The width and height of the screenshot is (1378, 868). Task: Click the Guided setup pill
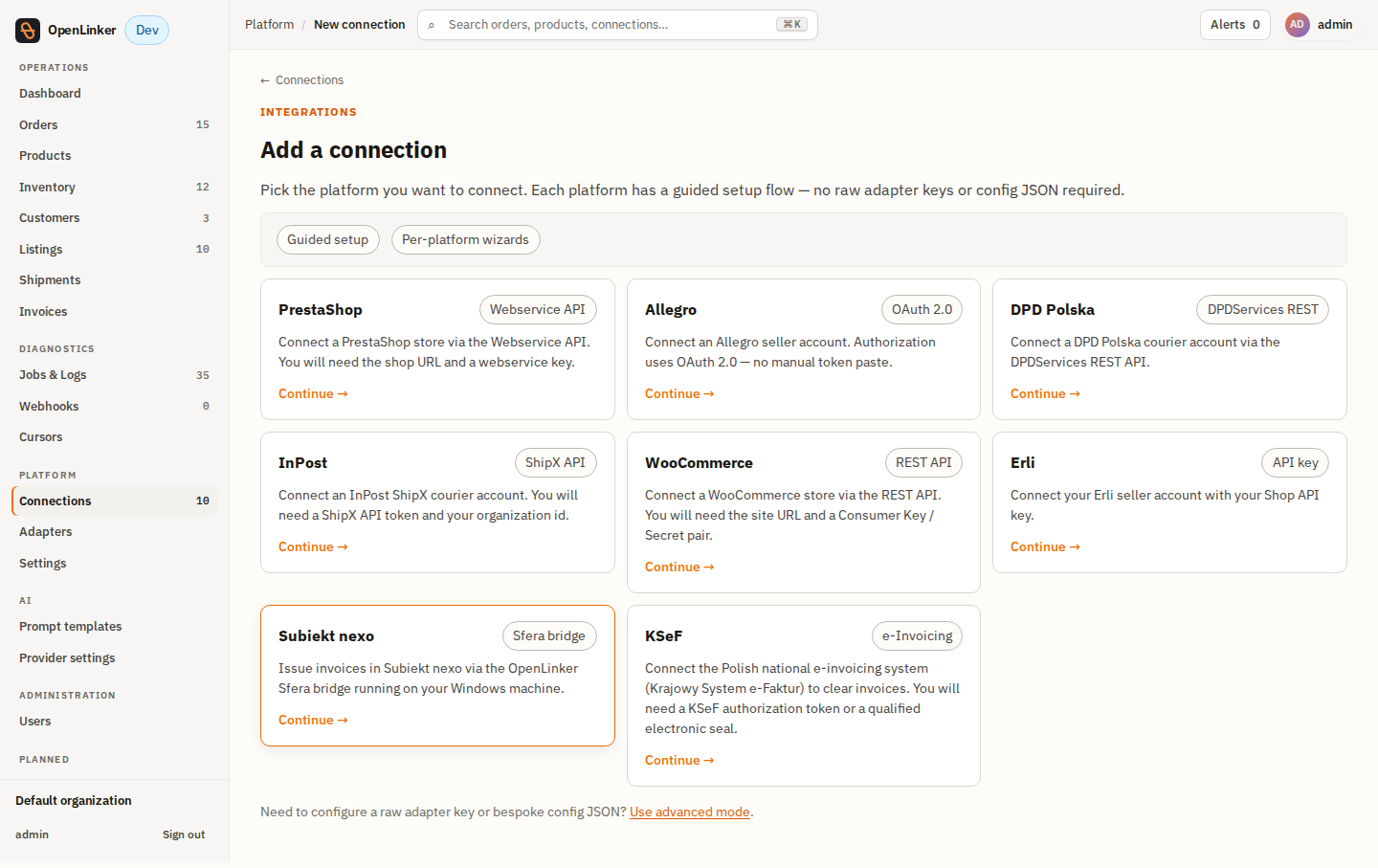328,239
